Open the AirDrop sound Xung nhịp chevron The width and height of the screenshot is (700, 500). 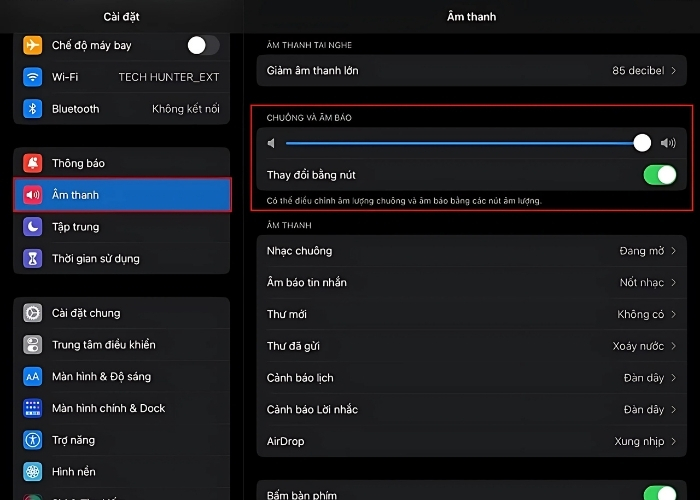pos(673,441)
